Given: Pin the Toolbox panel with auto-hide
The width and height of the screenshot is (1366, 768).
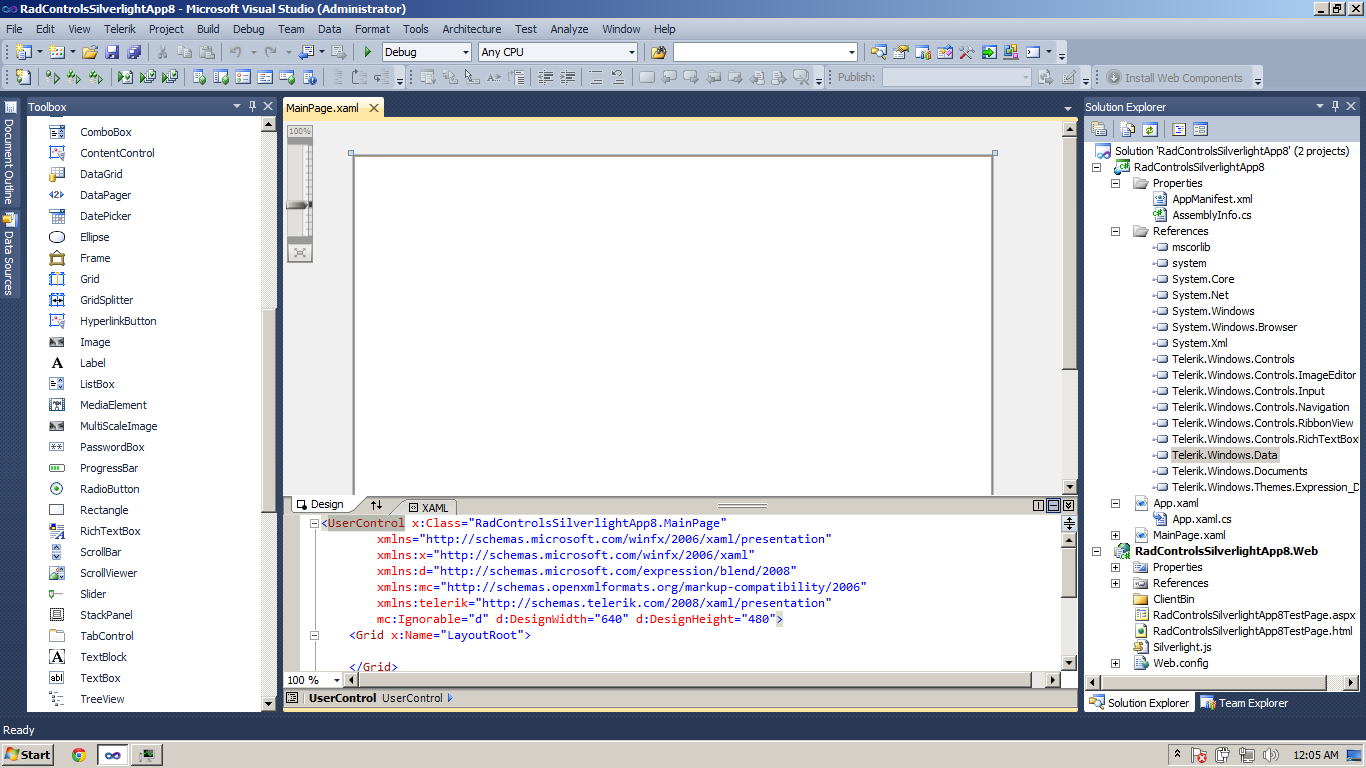Looking at the screenshot, I should (x=253, y=106).
